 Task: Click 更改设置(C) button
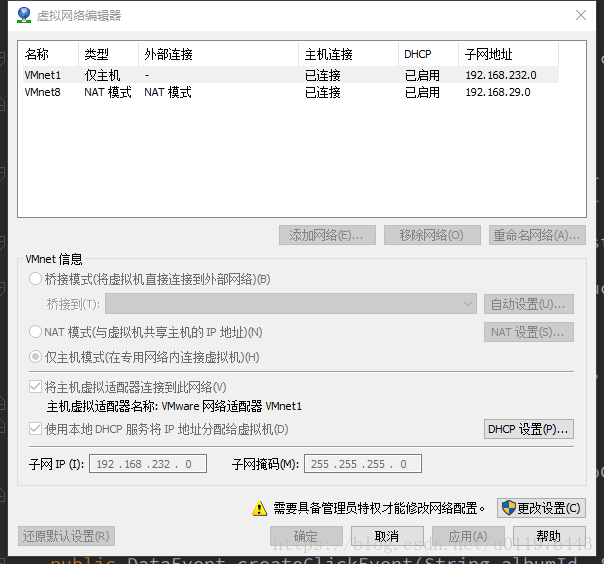pyautogui.click(x=541, y=508)
